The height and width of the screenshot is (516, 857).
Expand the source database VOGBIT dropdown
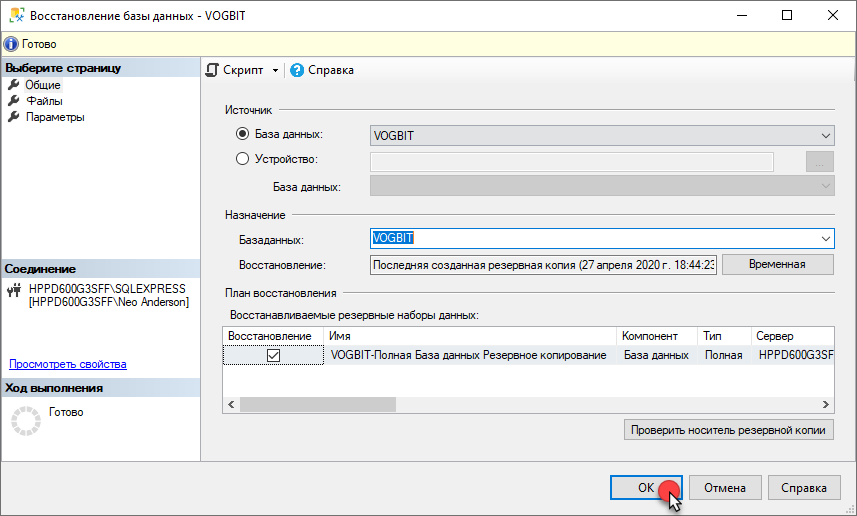(x=825, y=136)
